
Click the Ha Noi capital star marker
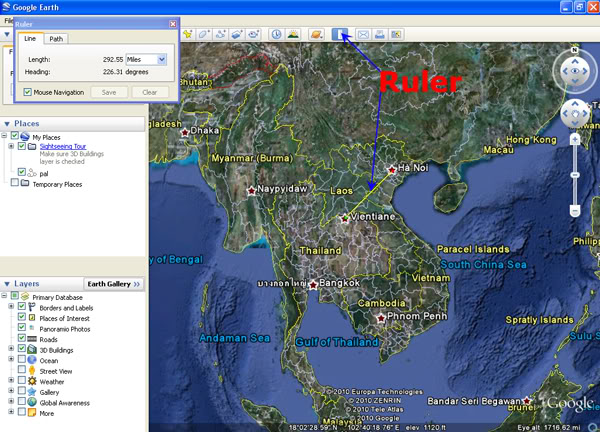[x=391, y=170]
